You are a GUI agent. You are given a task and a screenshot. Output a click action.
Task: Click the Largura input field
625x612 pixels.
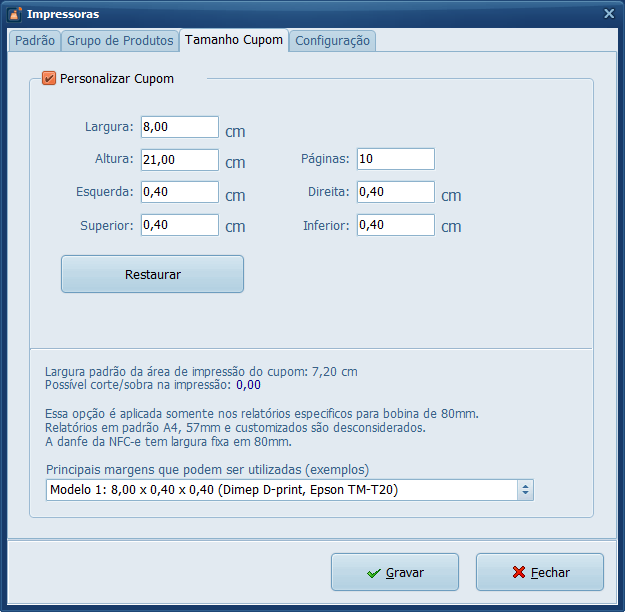point(179,127)
